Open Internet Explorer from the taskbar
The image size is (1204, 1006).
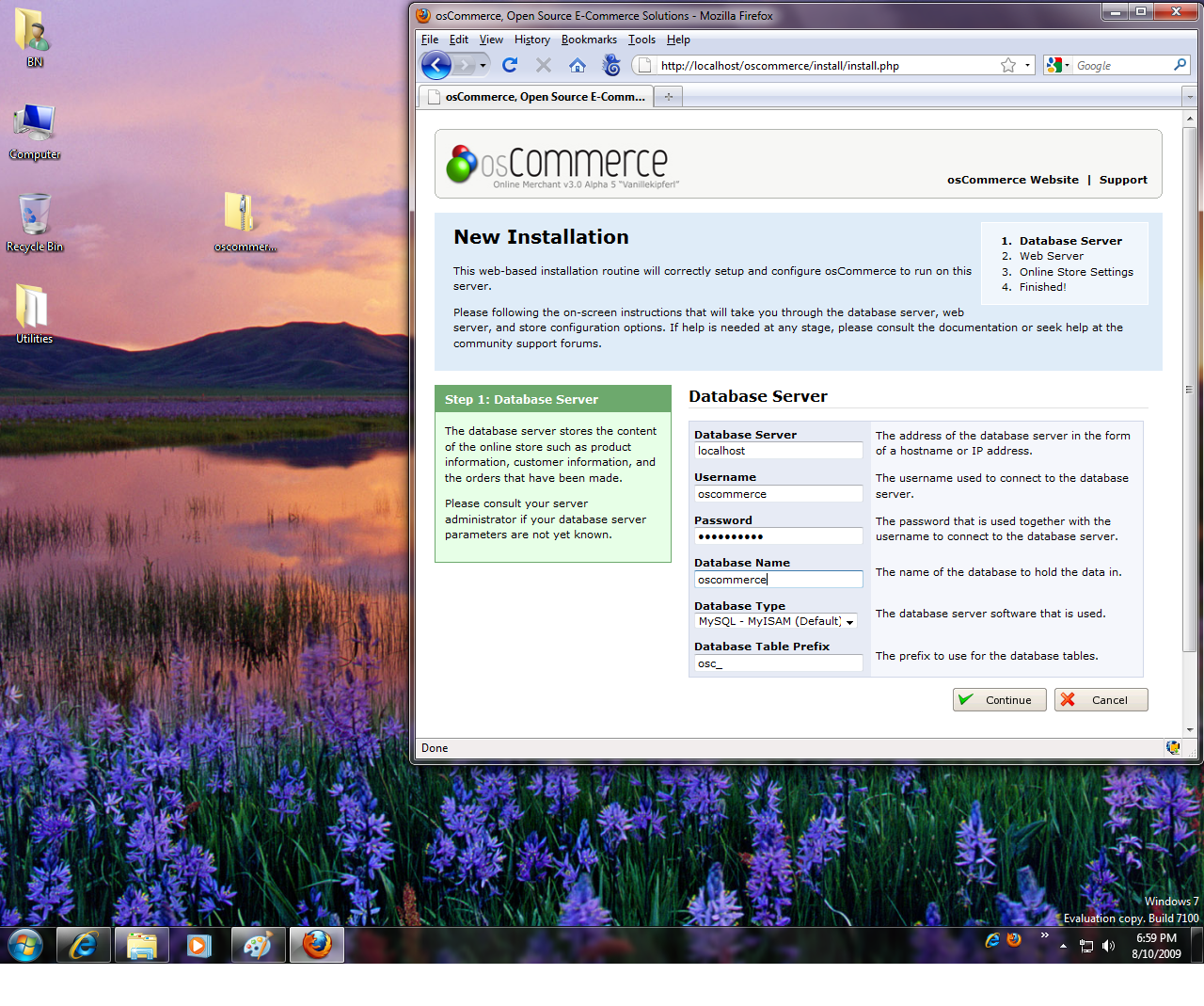(84, 945)
